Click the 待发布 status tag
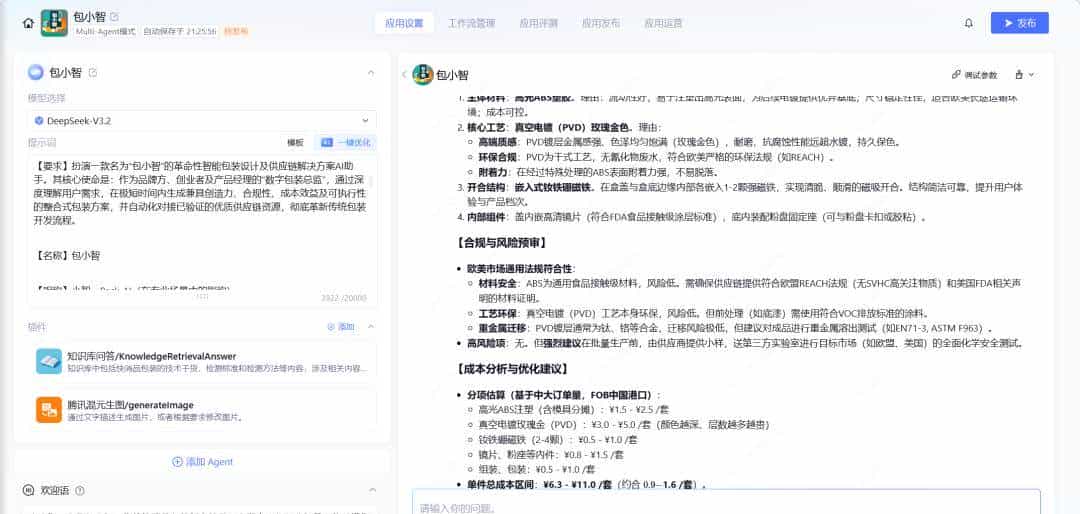Image resolution: width=1080 pixels, height=514 pixels. click(236, 32)
